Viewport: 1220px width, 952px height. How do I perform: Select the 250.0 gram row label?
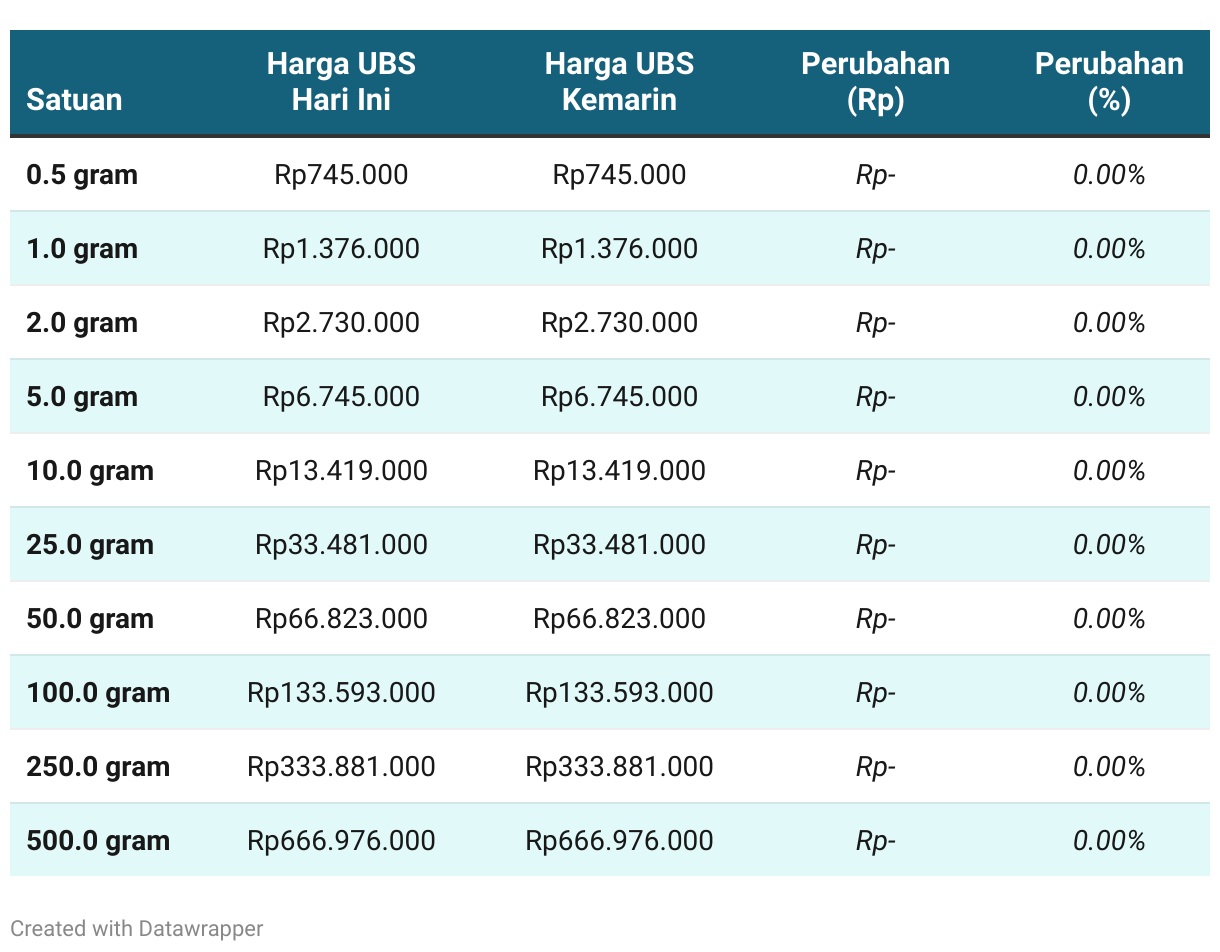(x=98, y=767)
